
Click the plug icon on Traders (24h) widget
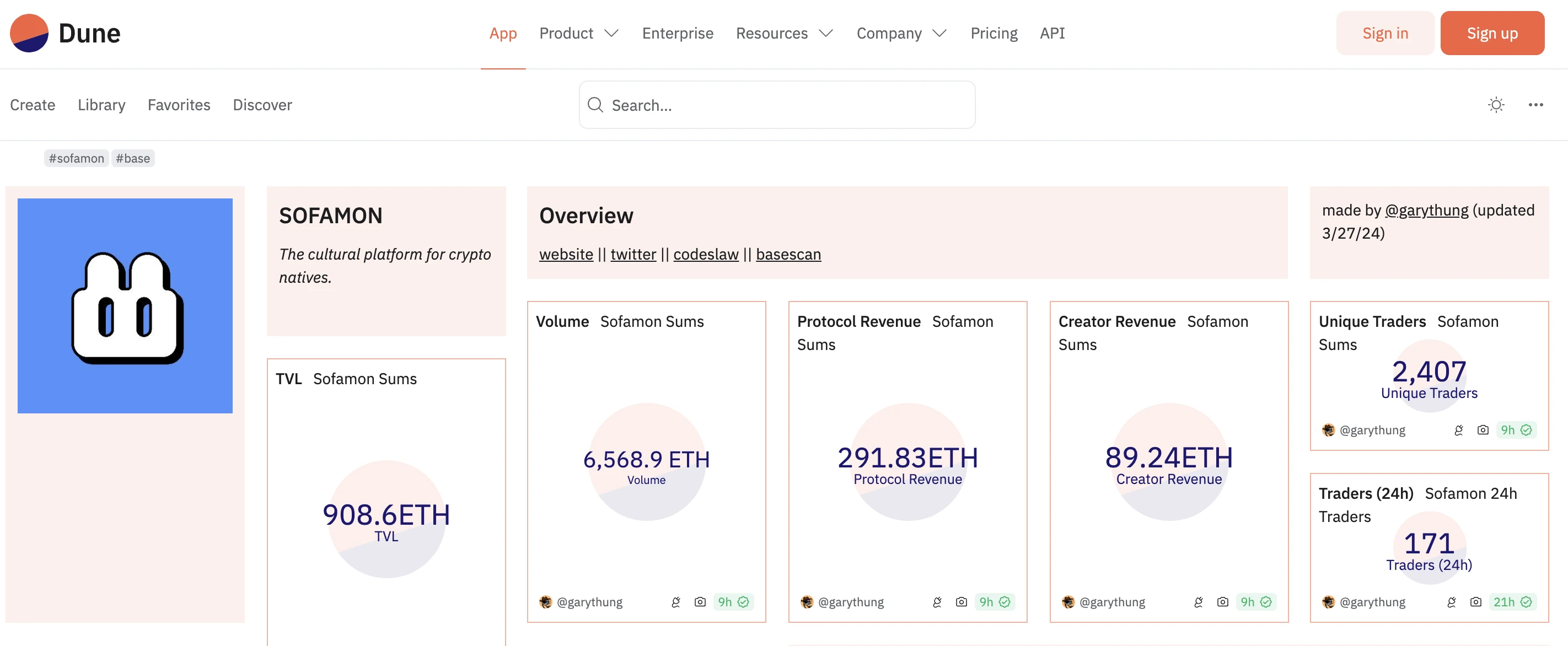(x=1451, y=601)
